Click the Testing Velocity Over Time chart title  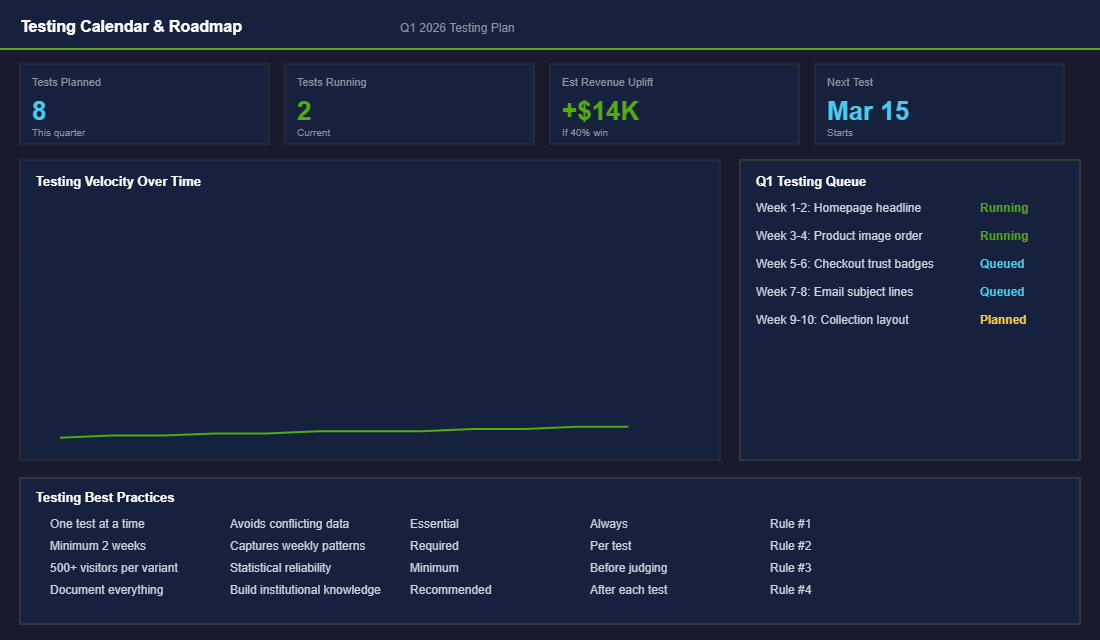coord(117,181)
